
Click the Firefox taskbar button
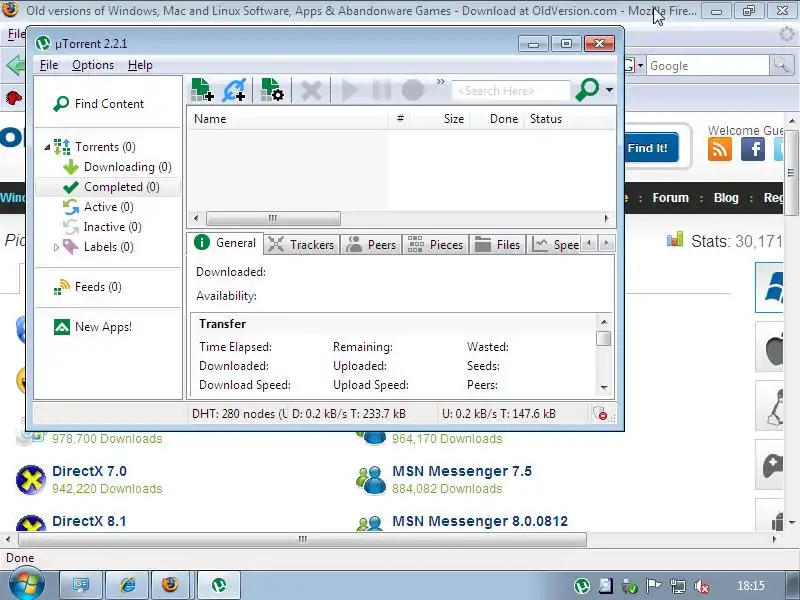(x=169, y=585)
